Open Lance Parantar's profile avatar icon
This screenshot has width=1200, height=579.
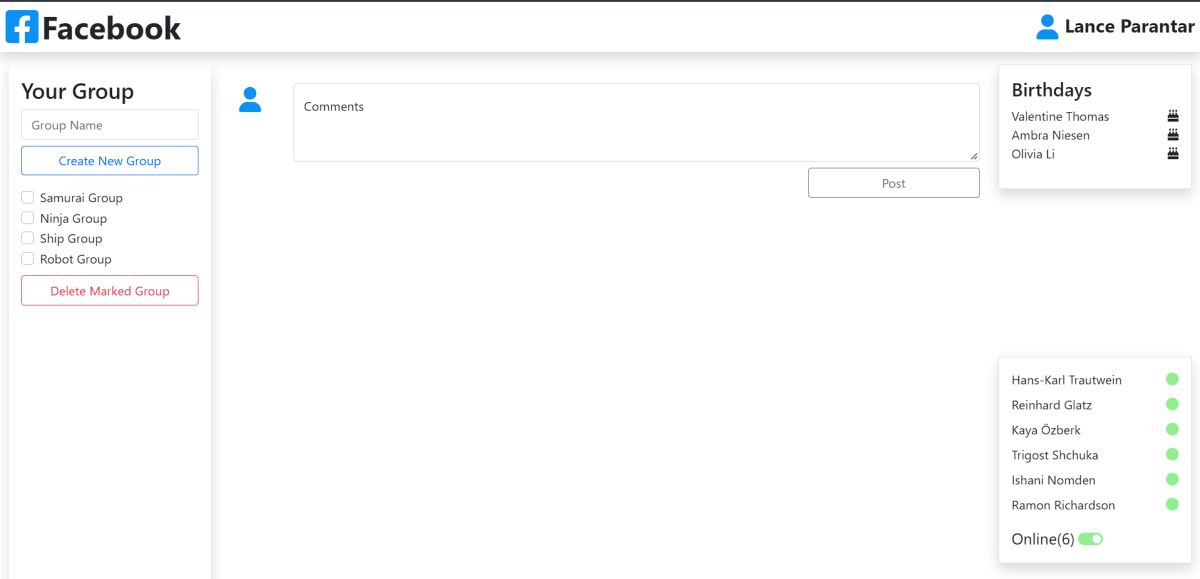[x=1047, y=27]
